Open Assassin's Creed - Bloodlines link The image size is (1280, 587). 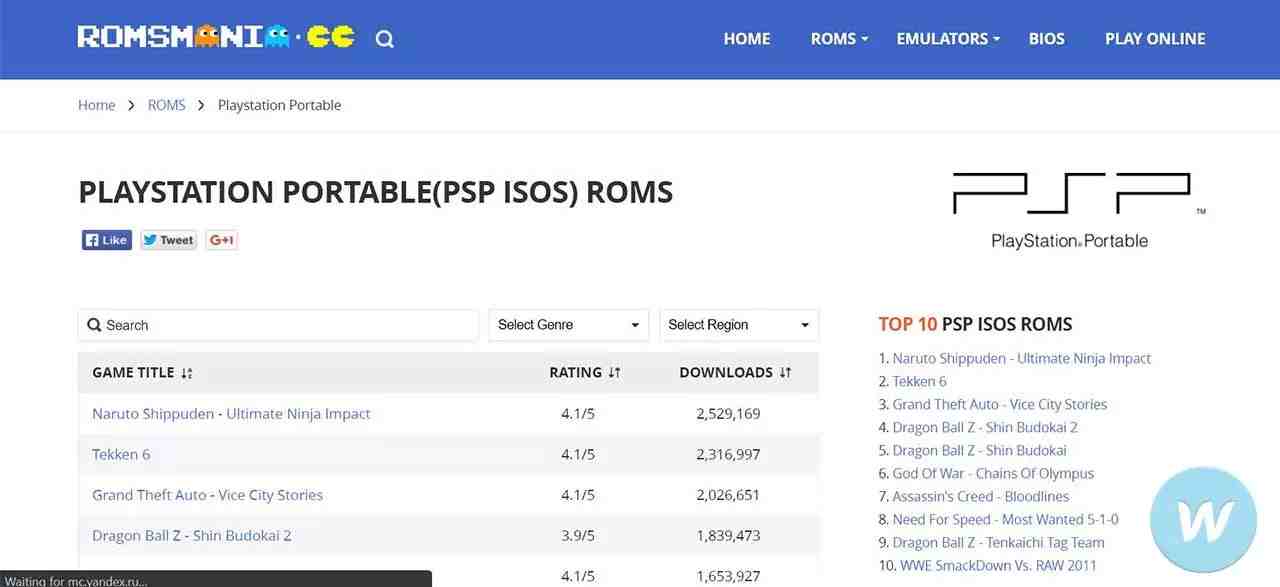pyautogui.click(x=981, y=496)
